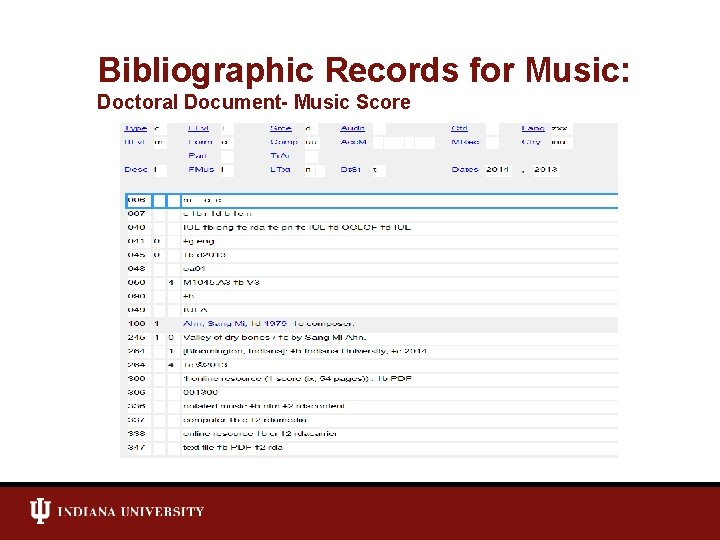Image resolution: width=720 pixels, height=540 pixels.
Task: Click the 007 field row
Action: click(371, 214)
